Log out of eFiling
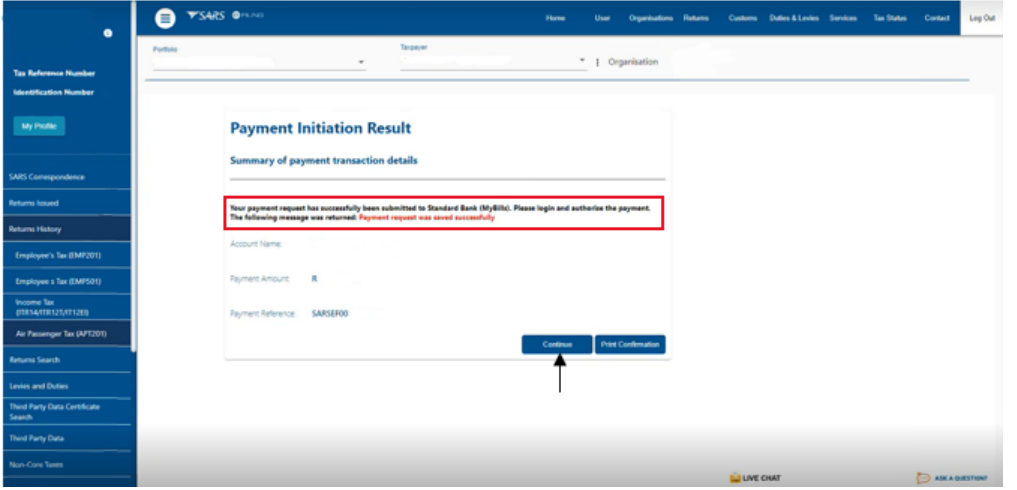The width and height of the screenshot is (1017, 490). click(x=982, y=18)
